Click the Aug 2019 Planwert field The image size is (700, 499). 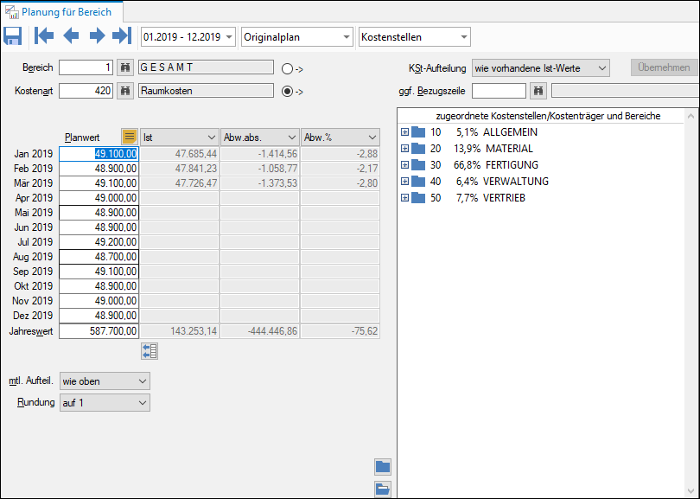click(x=99, y=257)
